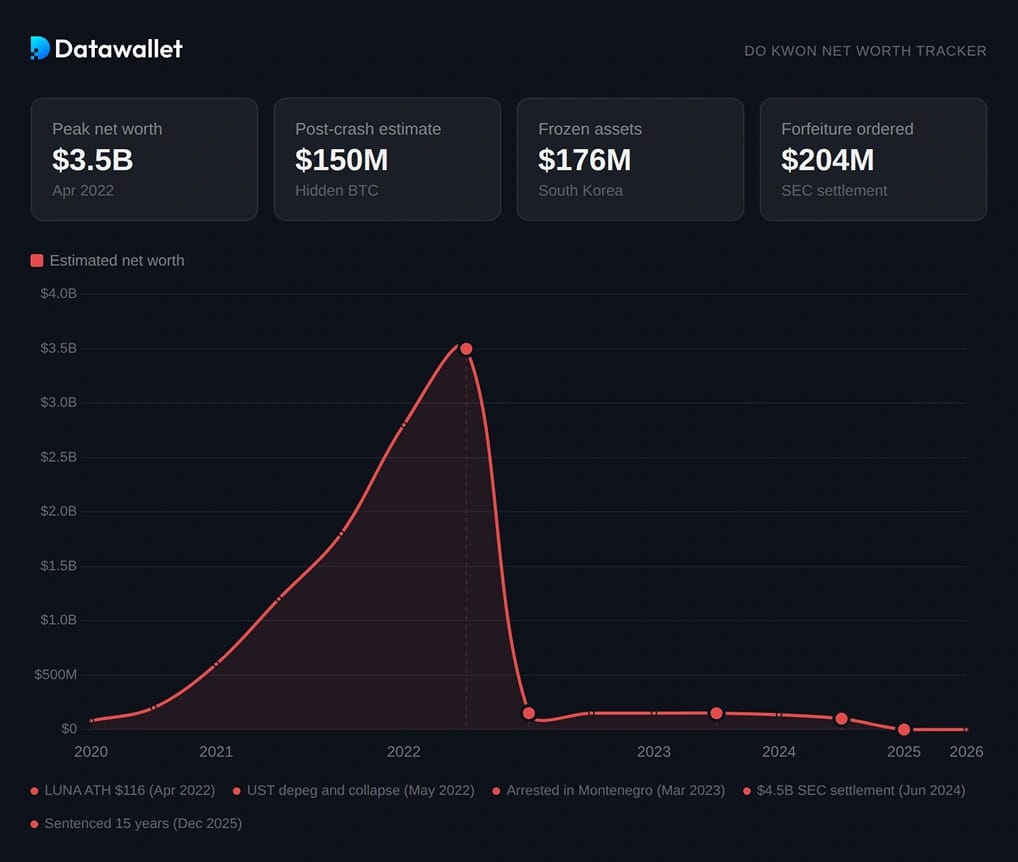Viewport: 1018px width, 862px height.
Task: Click Arrested in Montenegro event label
Action: point(615,791)
